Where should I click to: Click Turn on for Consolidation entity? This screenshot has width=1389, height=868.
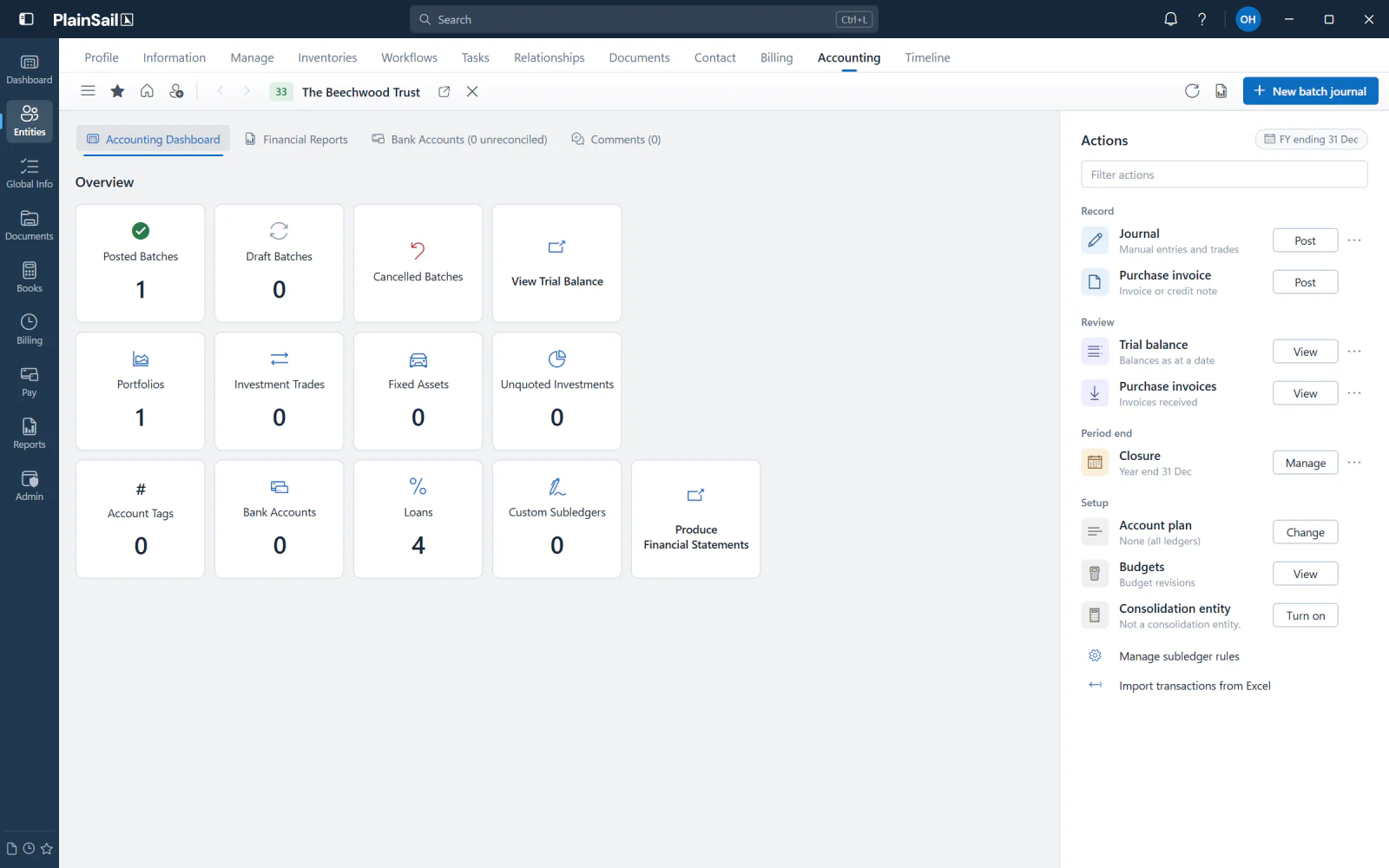(1305, 615)
